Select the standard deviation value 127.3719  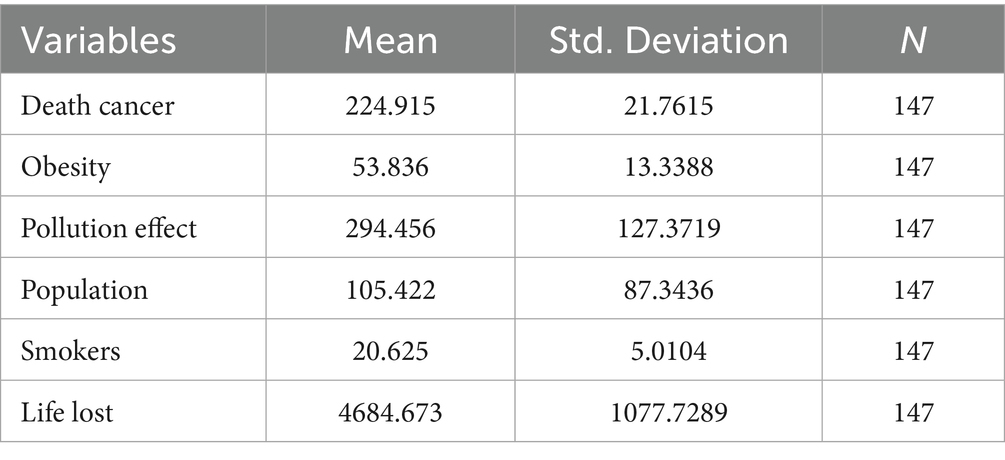coord(668,228)
